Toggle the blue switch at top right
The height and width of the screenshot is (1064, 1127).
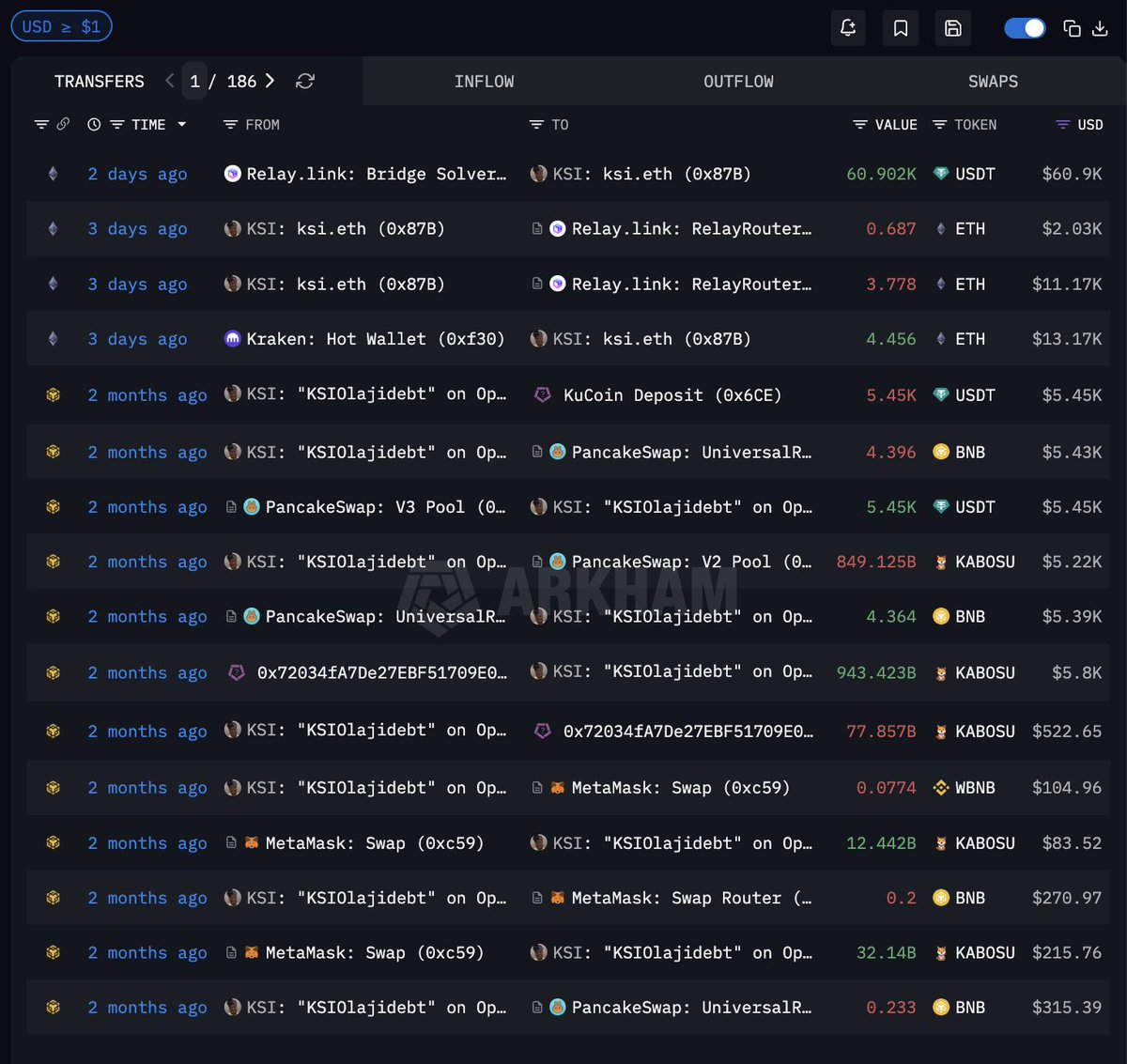[x=1025, y=28]
